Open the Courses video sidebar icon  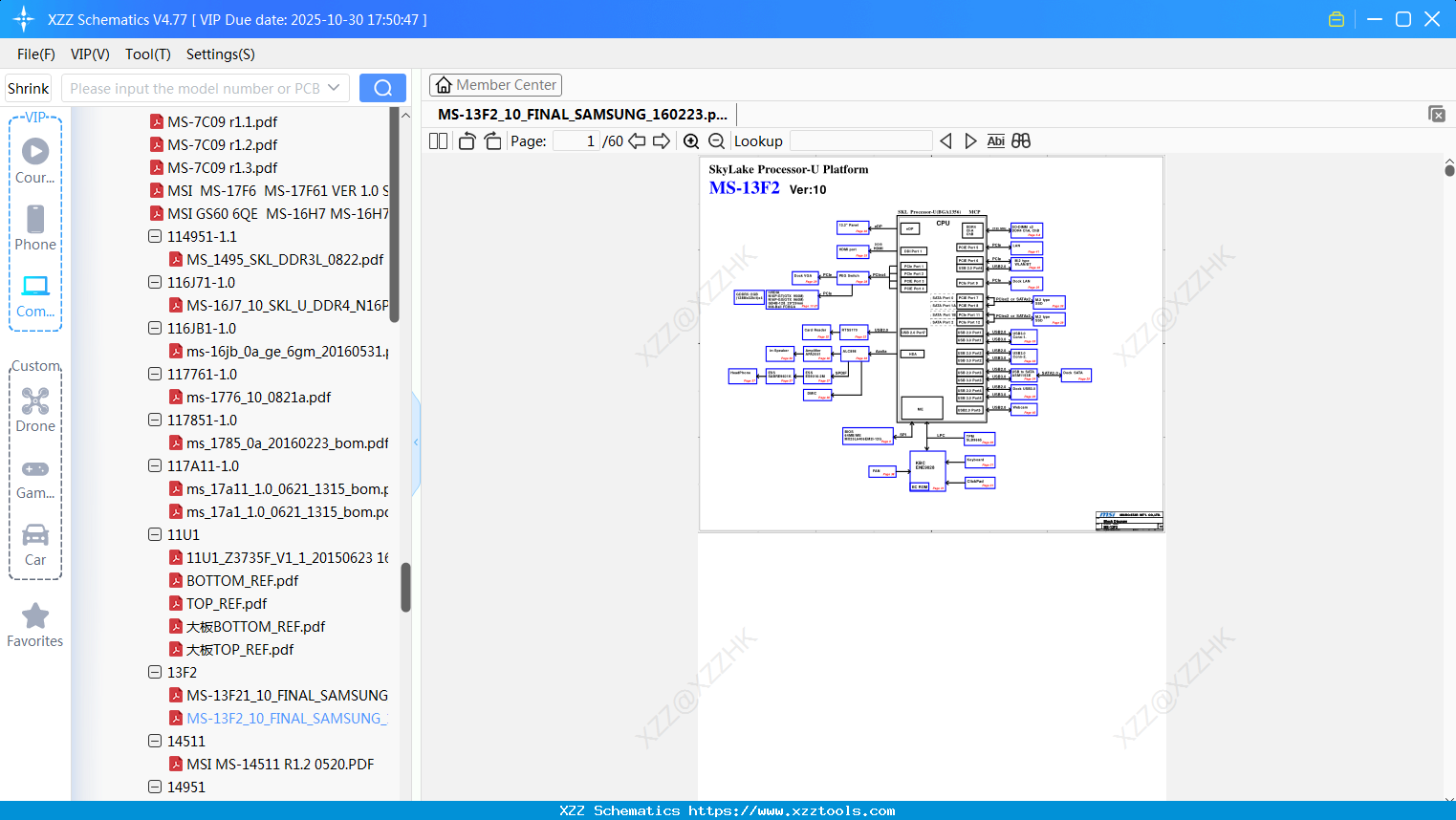tap(35, 160)
